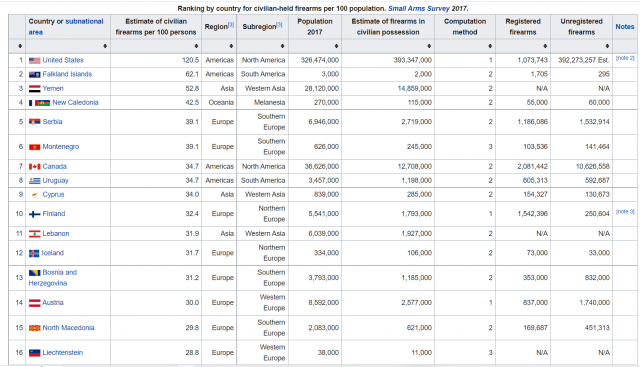Click the Liechtenstein flag icon
The image size is (640, 367).
pos(34,353)
